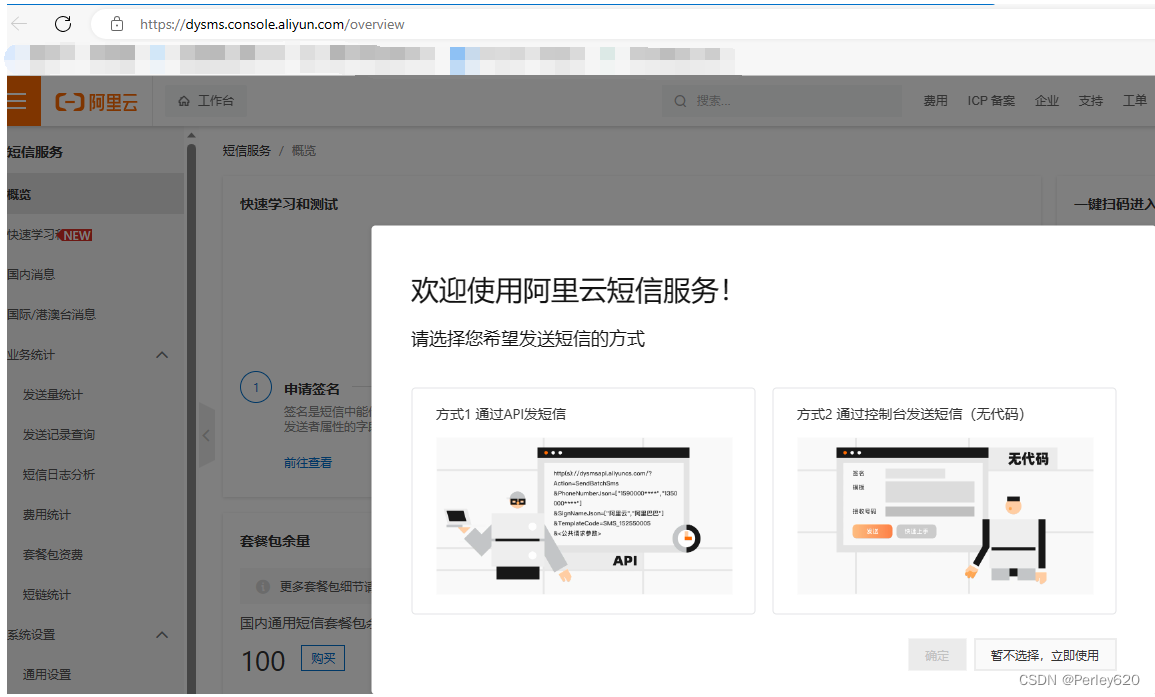1155x697 pixels.
Task: Click the NEW badge next to 快速学习
Action: click(76, 235)
